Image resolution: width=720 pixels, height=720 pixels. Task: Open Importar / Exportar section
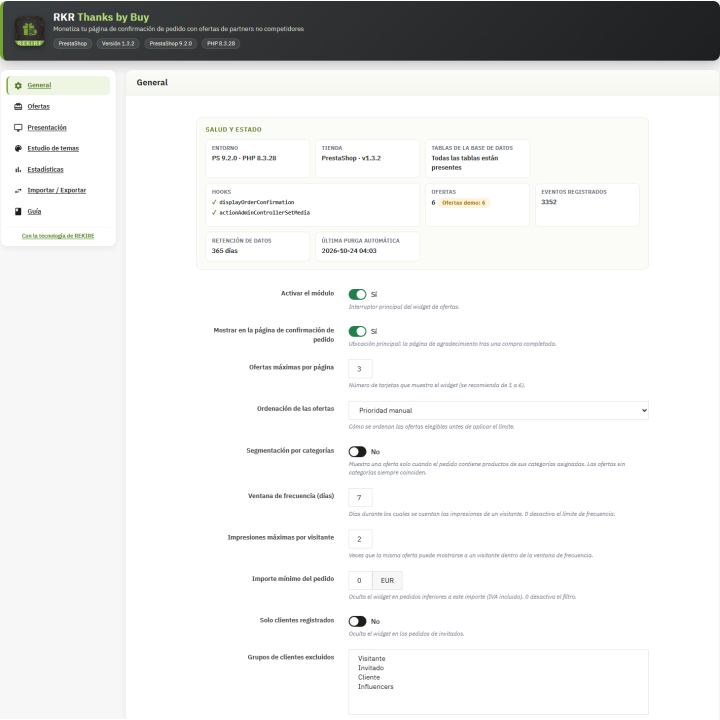(56, 190)
